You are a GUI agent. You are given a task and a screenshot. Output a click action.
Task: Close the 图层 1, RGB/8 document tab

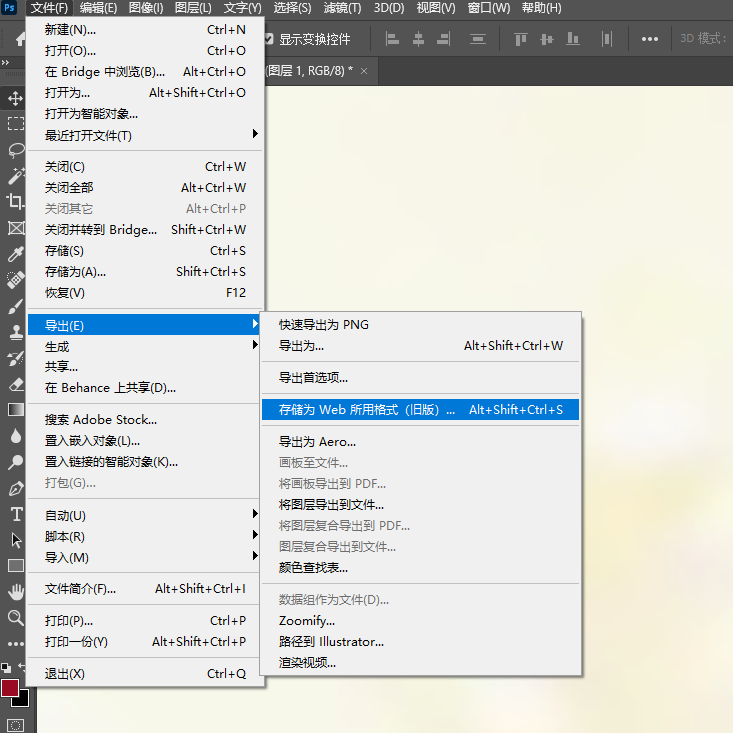(364, 71)
